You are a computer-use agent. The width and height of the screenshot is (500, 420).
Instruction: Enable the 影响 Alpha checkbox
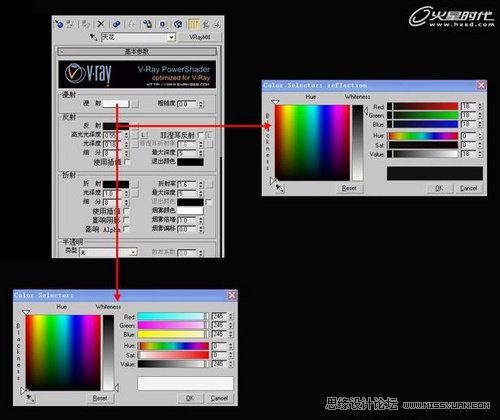(126, 229)
